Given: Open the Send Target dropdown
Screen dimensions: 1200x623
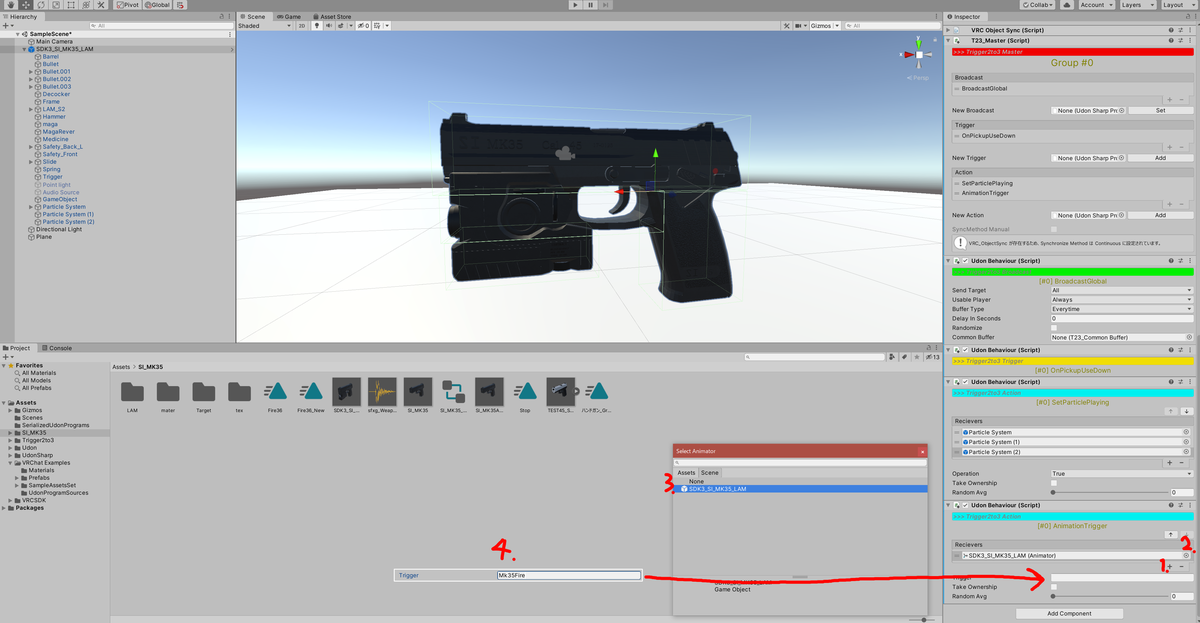Looking at the screenshot, I should [x=1121, y=290].
